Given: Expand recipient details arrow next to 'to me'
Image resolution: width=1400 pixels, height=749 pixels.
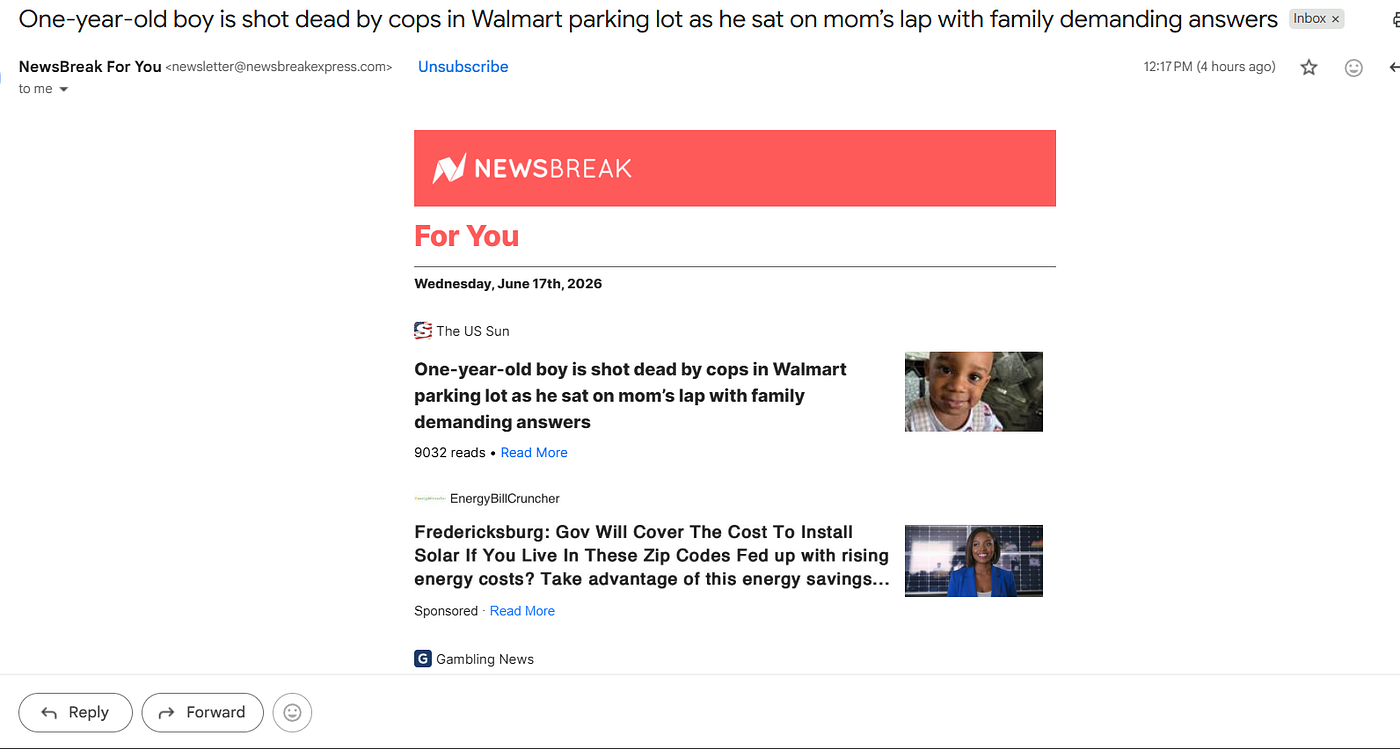Looking at the screenshot, I should click(x=64, y=89).
